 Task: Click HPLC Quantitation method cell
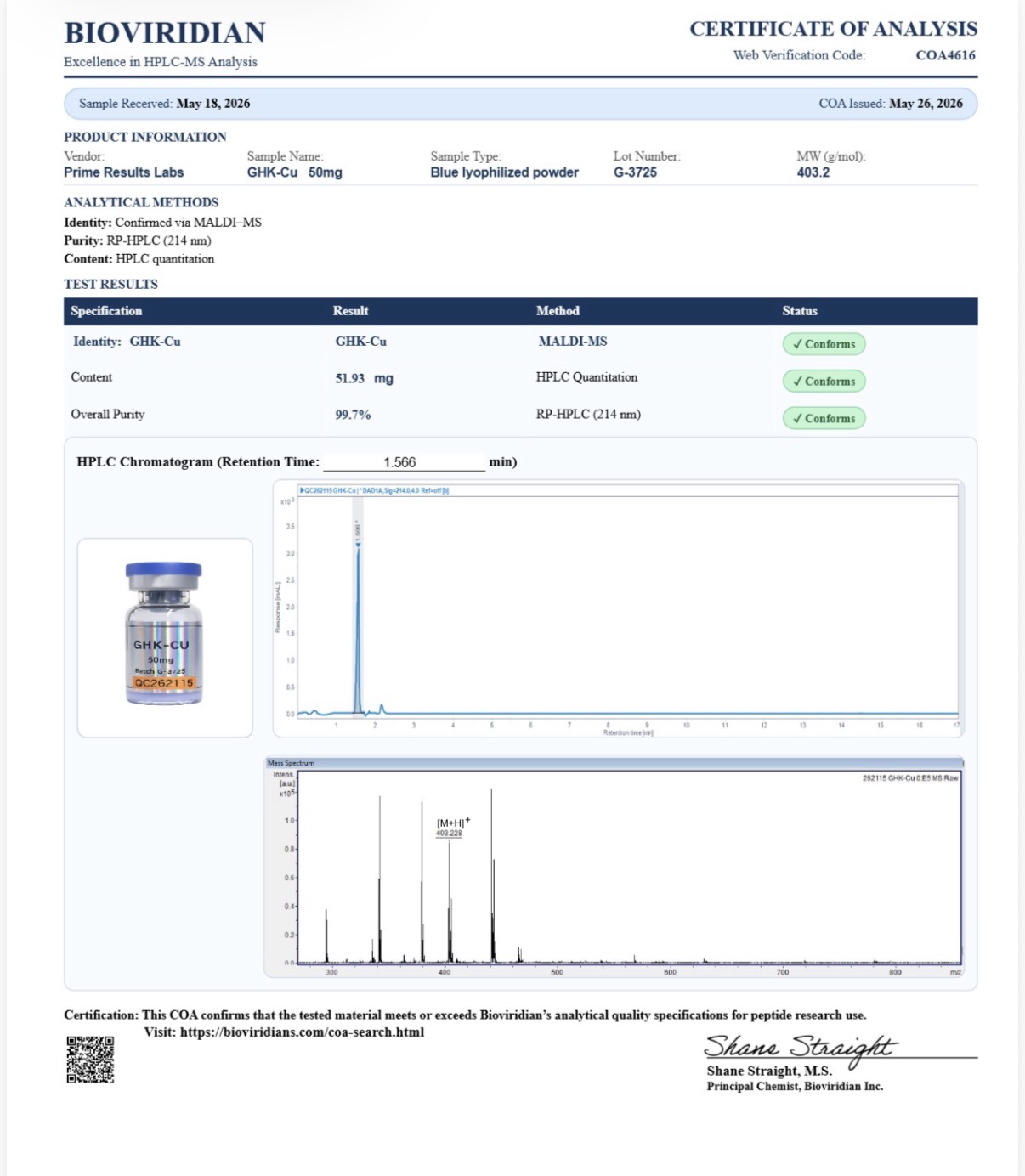coord(586,377)
